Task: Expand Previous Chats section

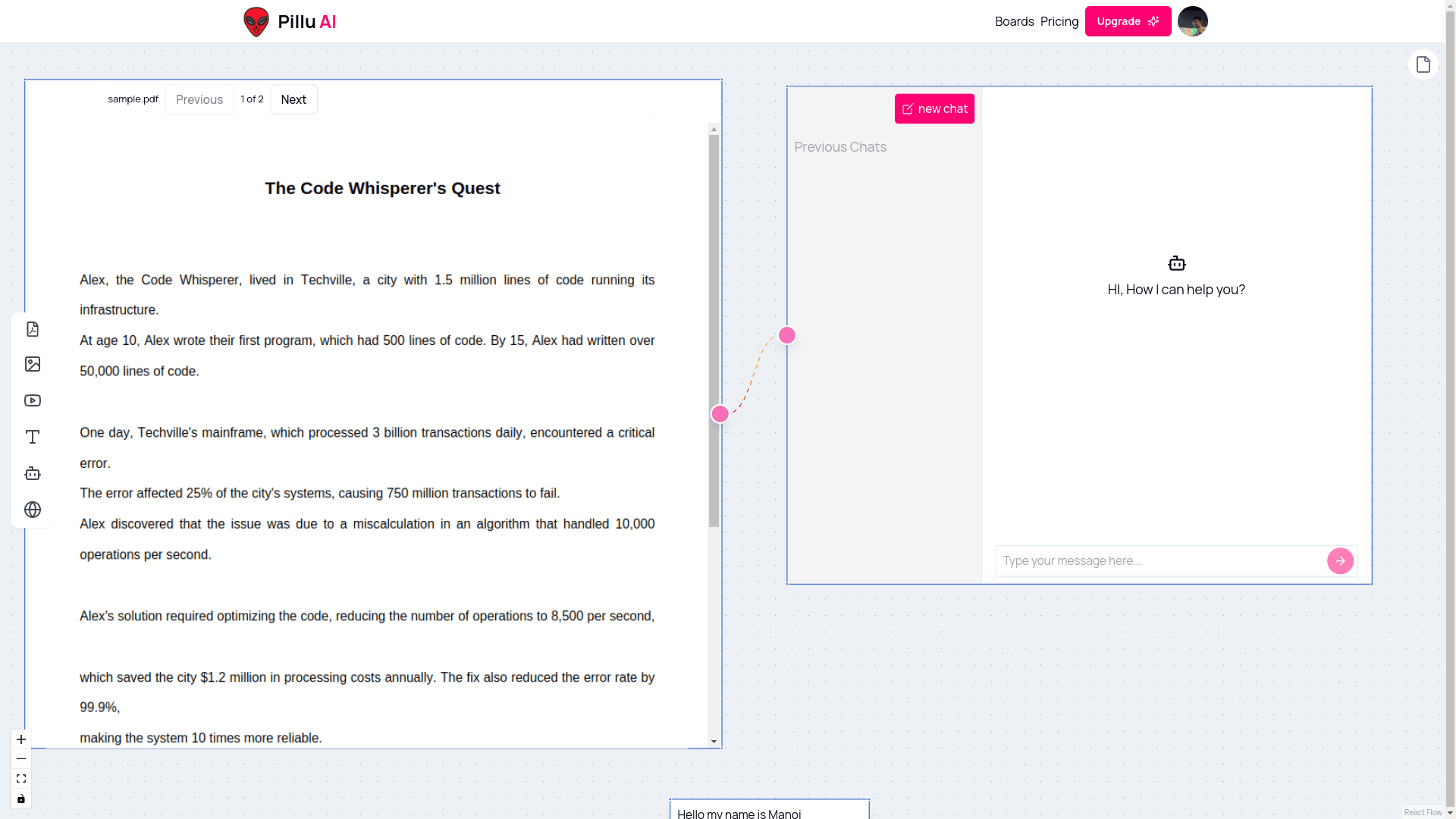Action: (840, 146)
